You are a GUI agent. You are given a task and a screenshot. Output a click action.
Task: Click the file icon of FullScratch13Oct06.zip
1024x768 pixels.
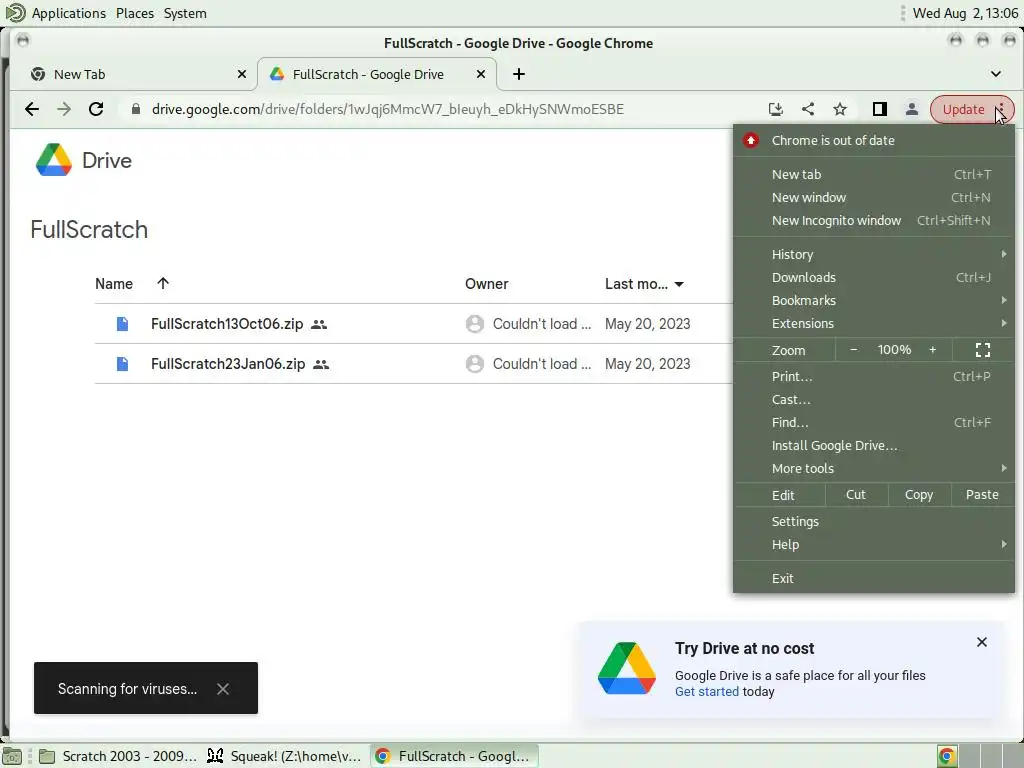[x=122, y=324]
